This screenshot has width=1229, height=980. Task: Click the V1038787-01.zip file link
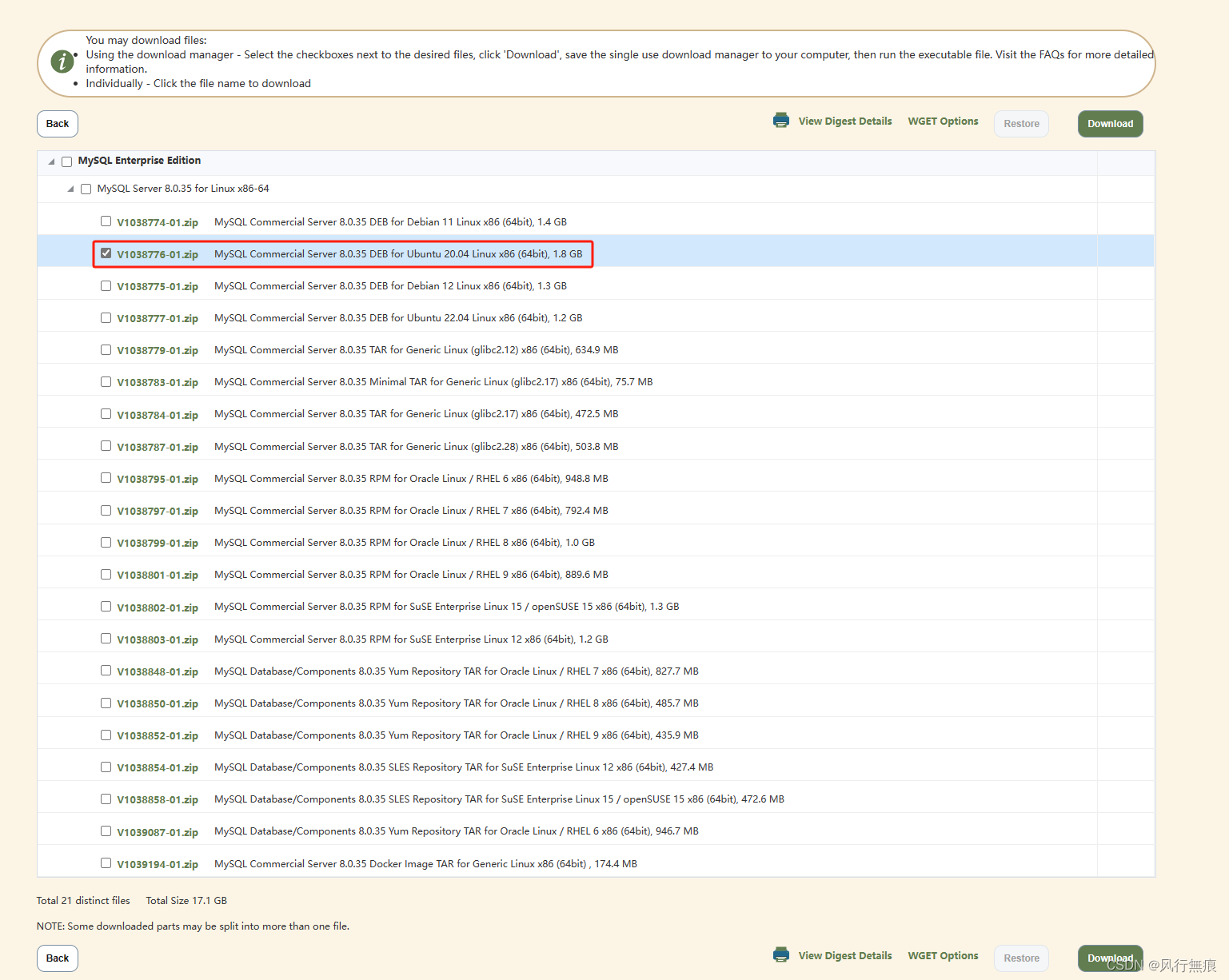click(158, 448)
